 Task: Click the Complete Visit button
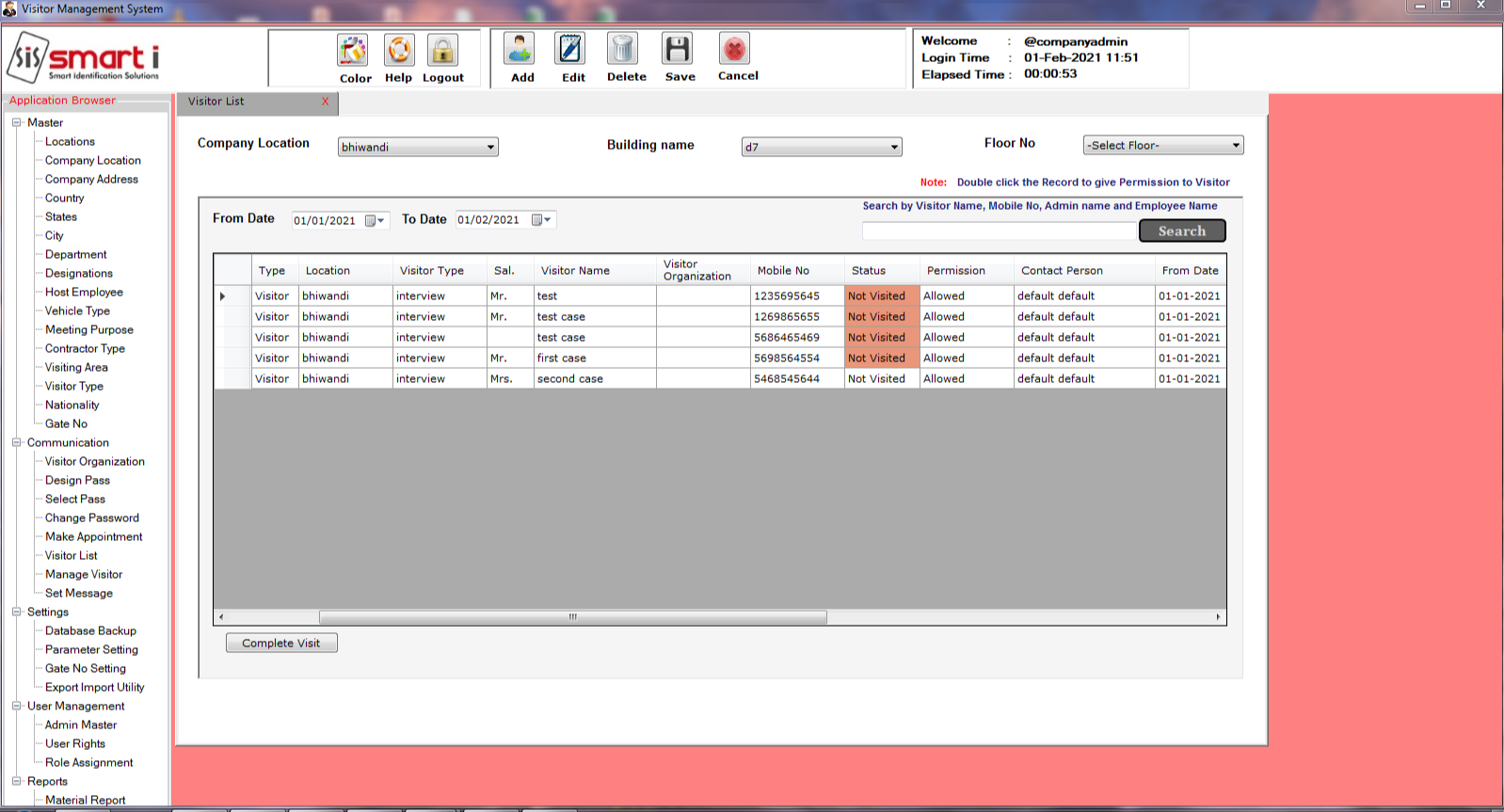(x=281, y=644)
